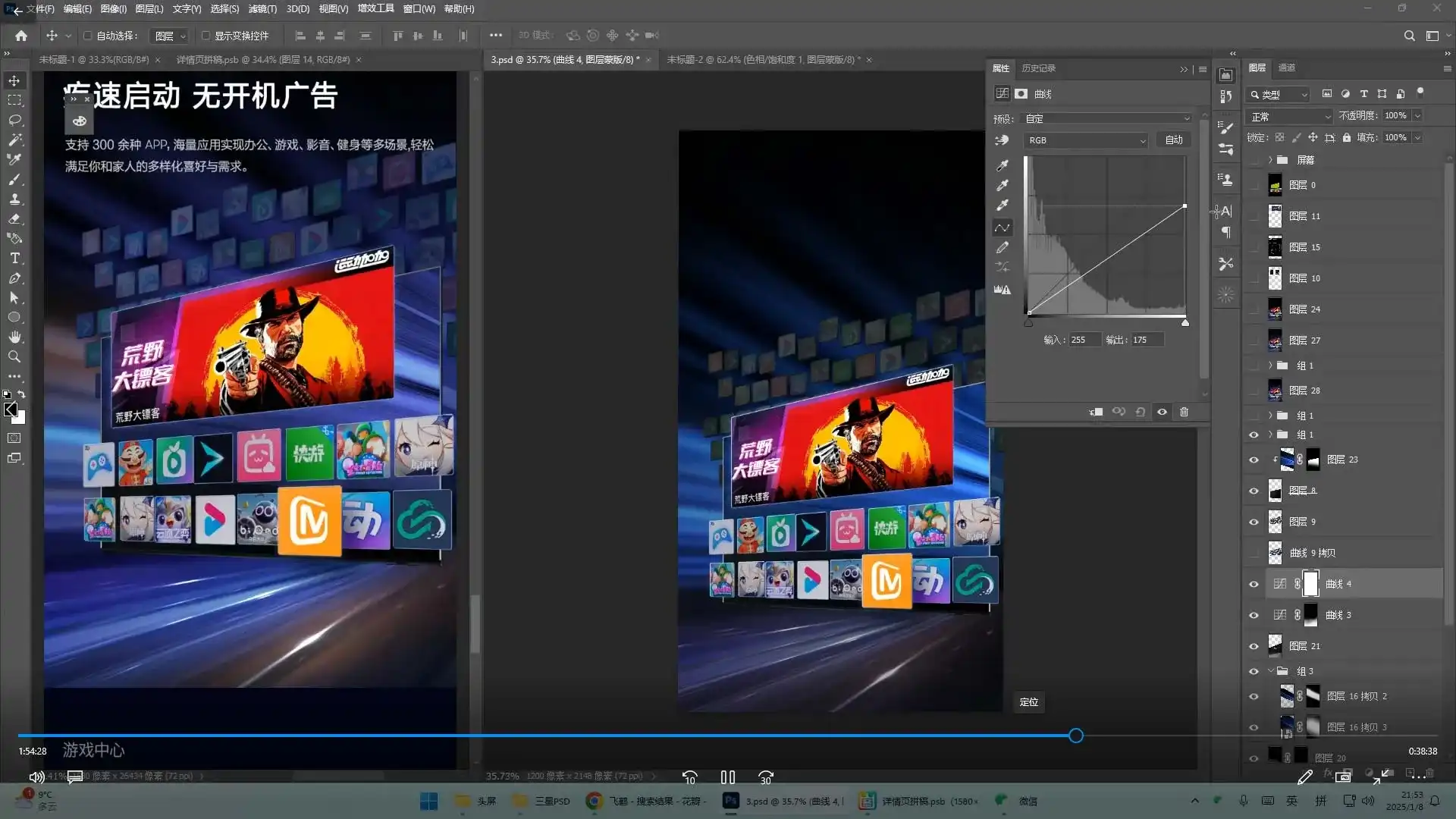Hide the 图层 21 layer visibility

pos(1254,646)
